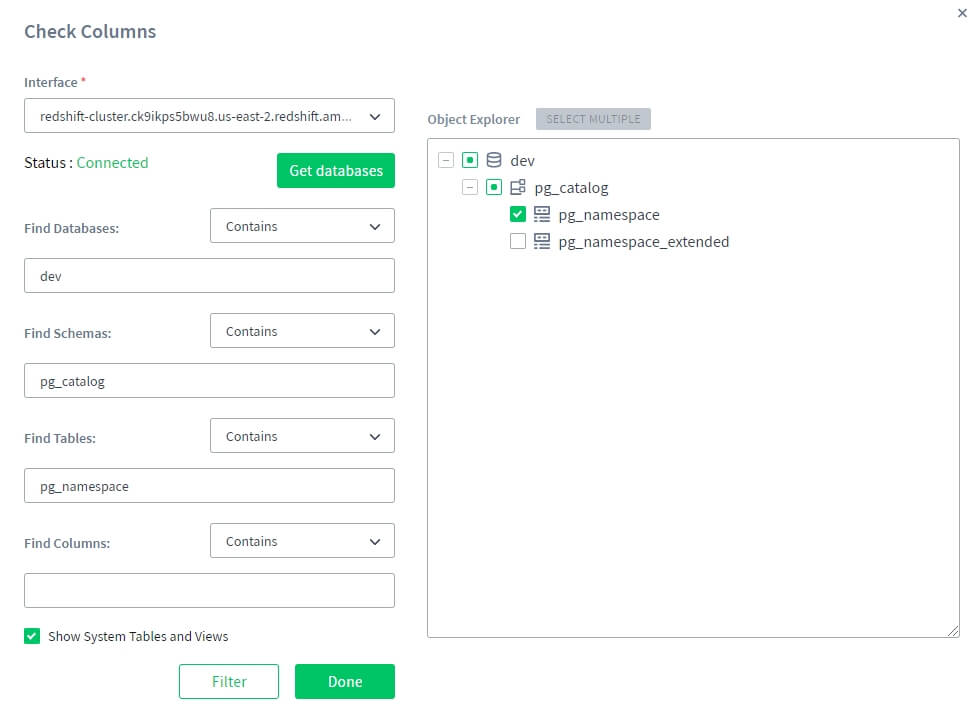This screenshot has width=978, height=720.
Task: Open the Interface redshift-cluster dropdown
Action: click(x=209, y=116)
